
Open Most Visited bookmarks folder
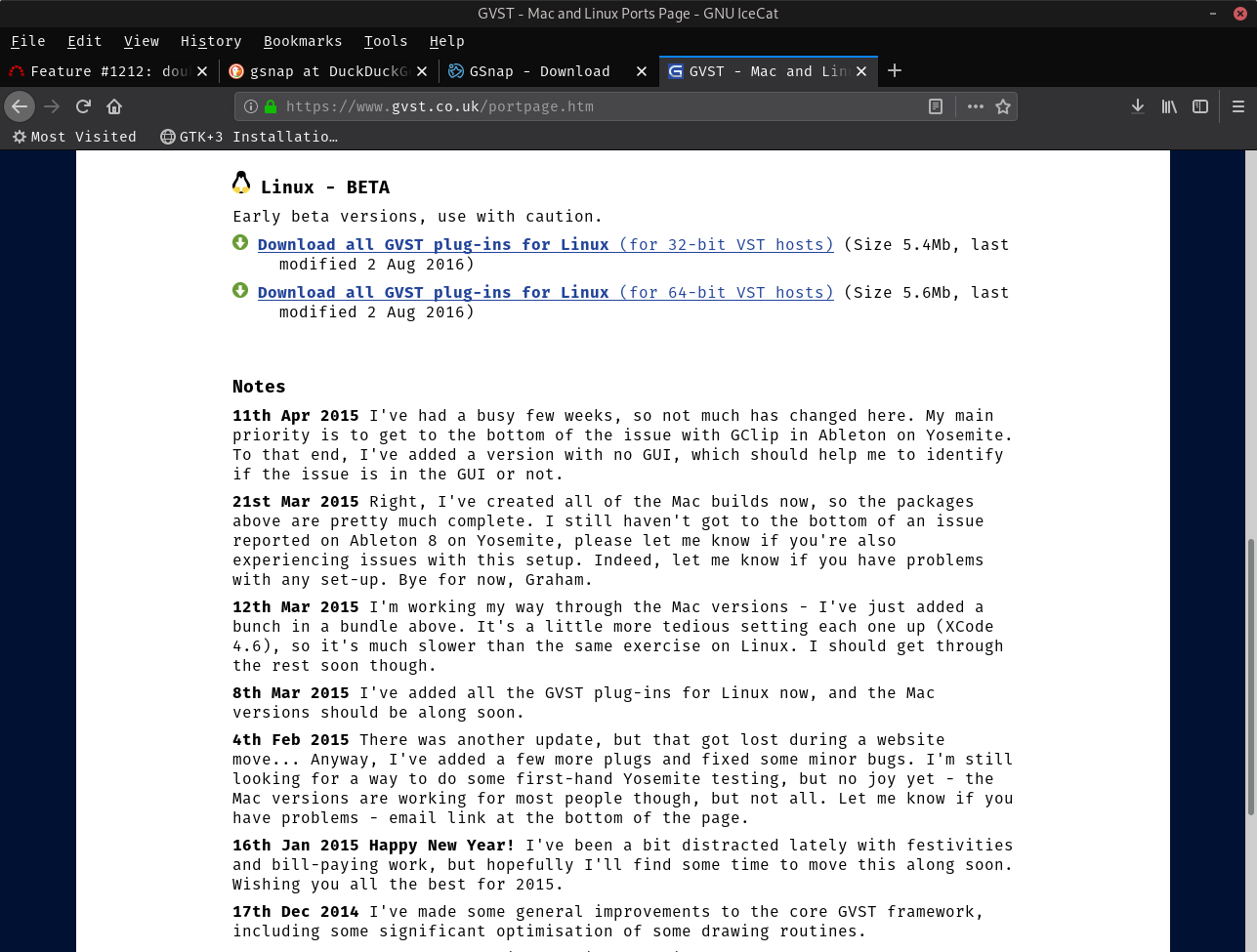click(74, 137)
